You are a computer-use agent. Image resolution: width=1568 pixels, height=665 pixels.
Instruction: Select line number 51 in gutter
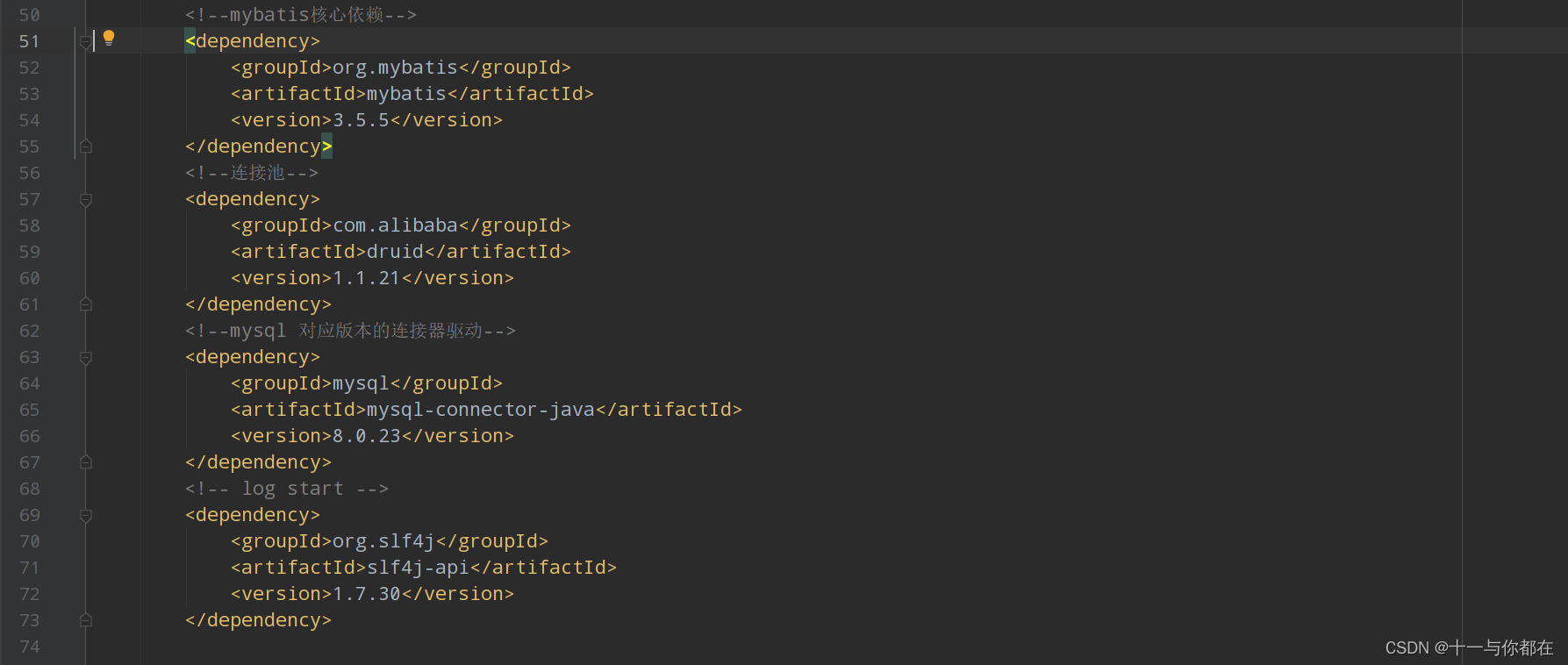click(x=30, y=41)
